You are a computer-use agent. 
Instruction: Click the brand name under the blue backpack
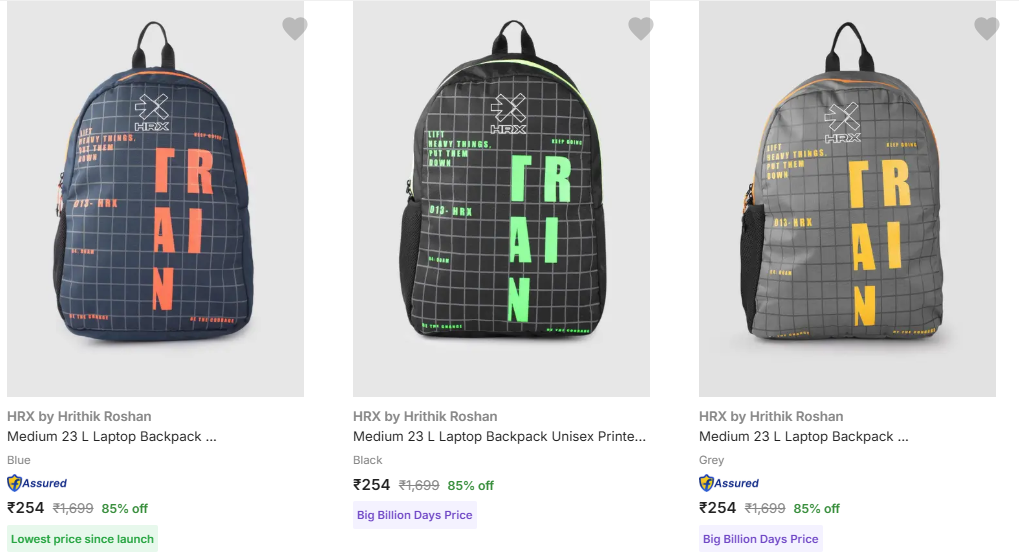(x=79, y=416)
